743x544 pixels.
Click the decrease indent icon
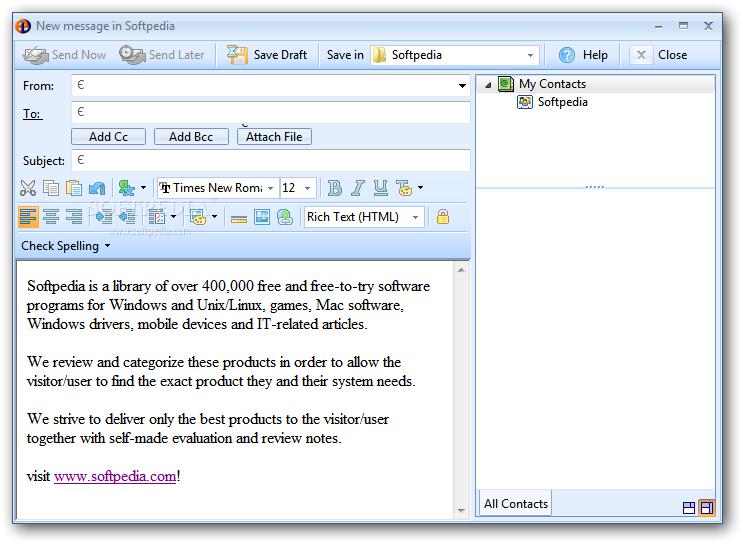click(x=127, y=217)
